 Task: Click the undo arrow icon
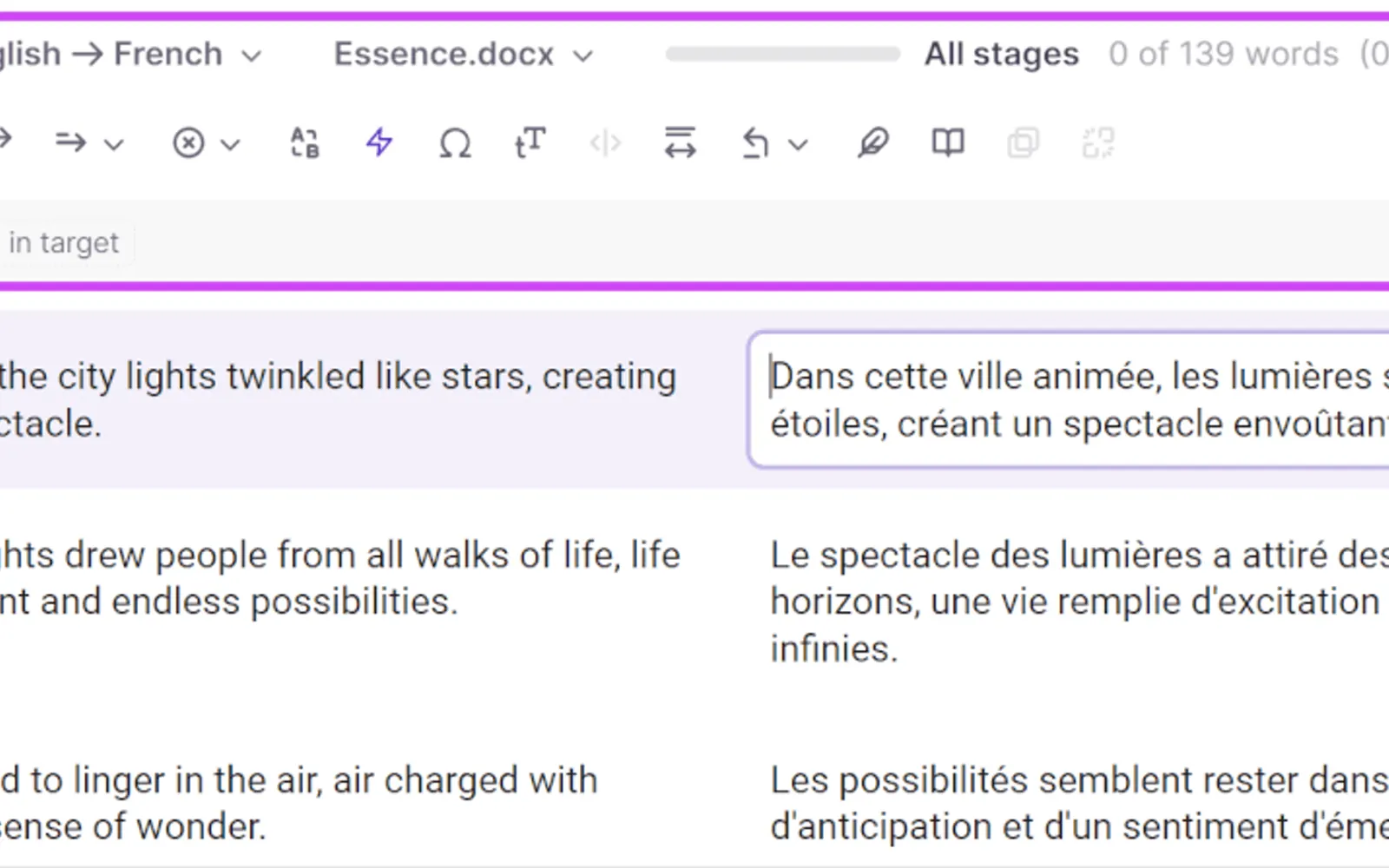click(x=755, y=142)
